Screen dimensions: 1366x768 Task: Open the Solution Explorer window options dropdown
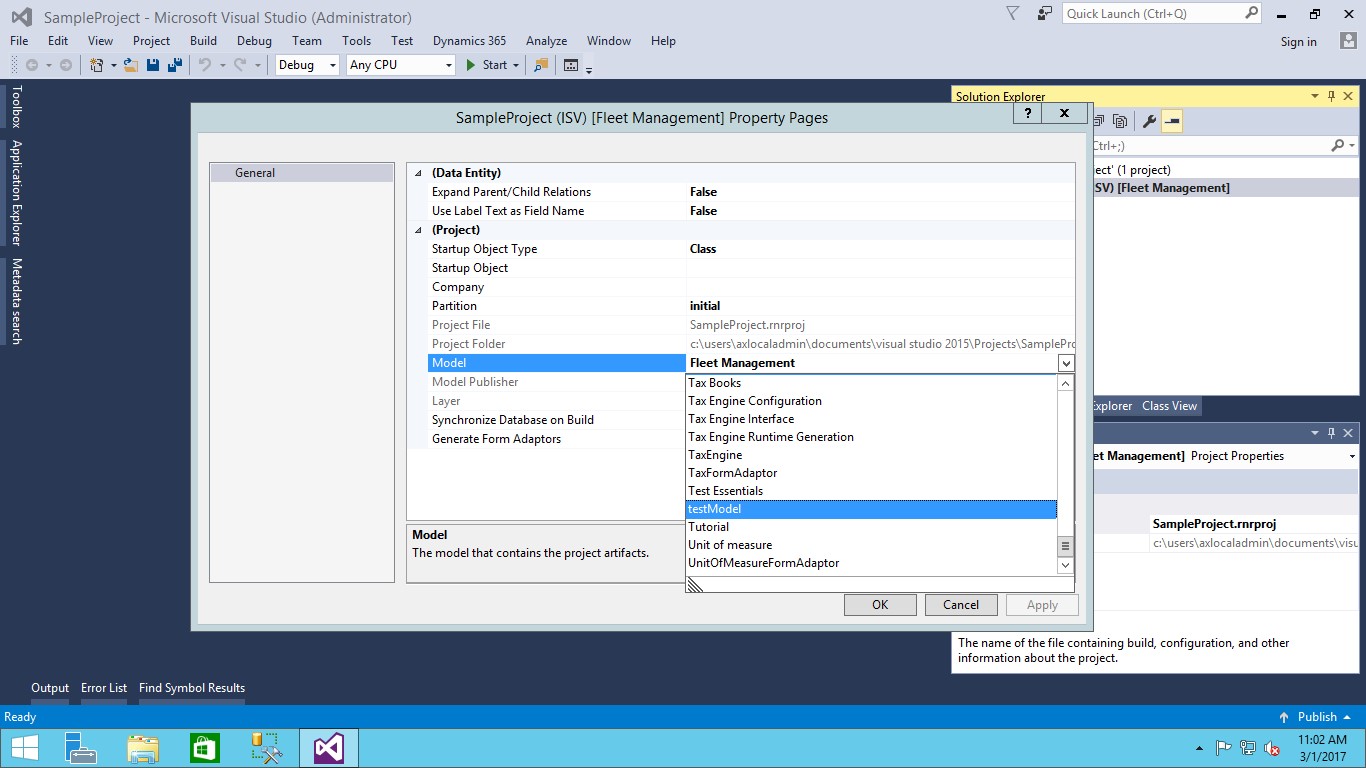click(1314, 97)
